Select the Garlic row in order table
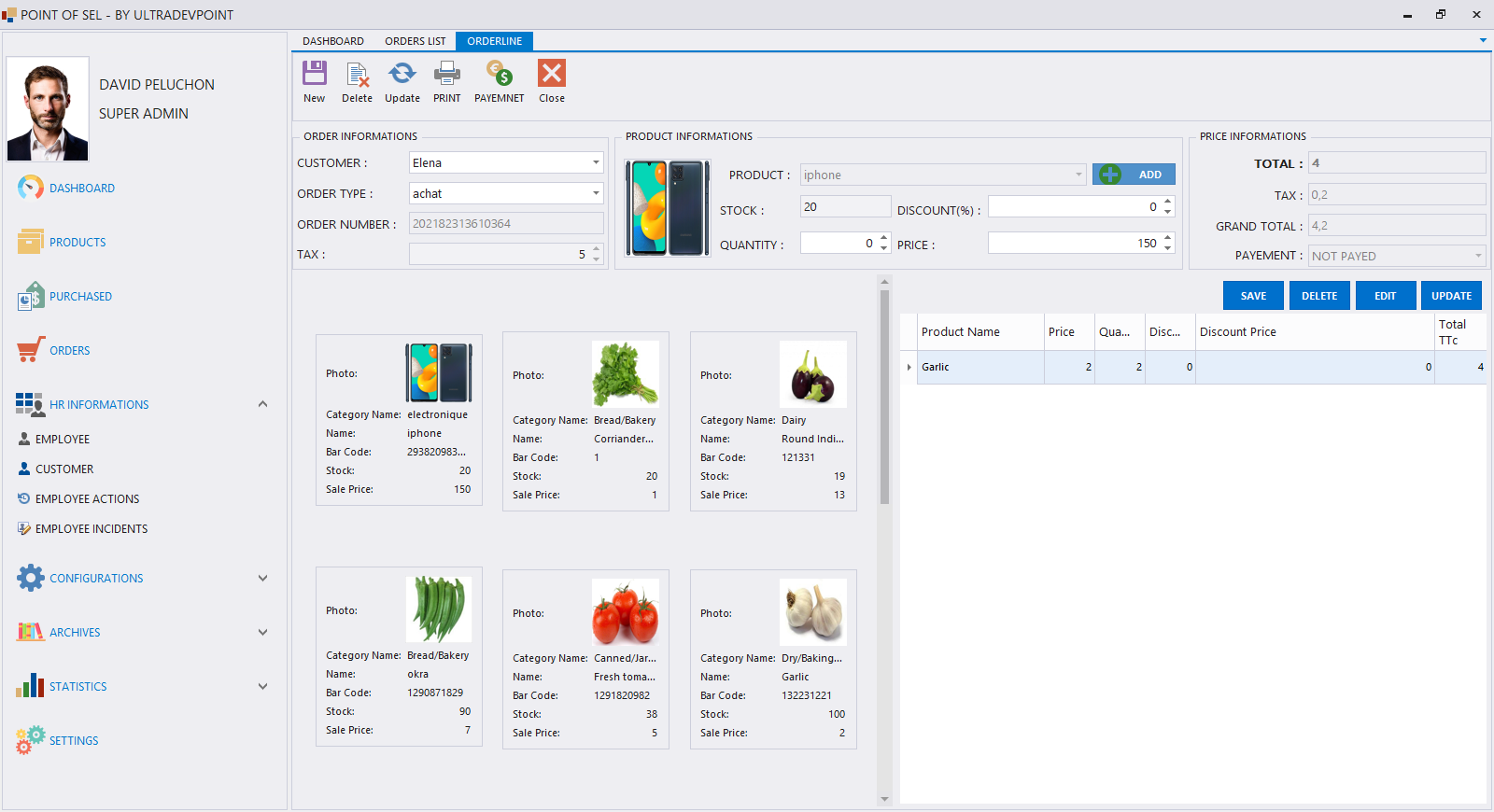The width and height of the screenshot is (1494, 812). coord(1193,367)
